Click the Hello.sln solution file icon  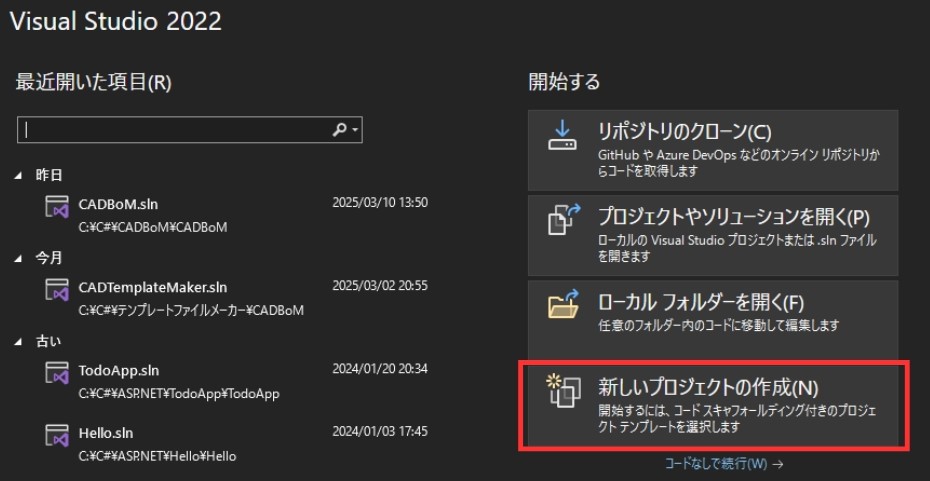58,435
